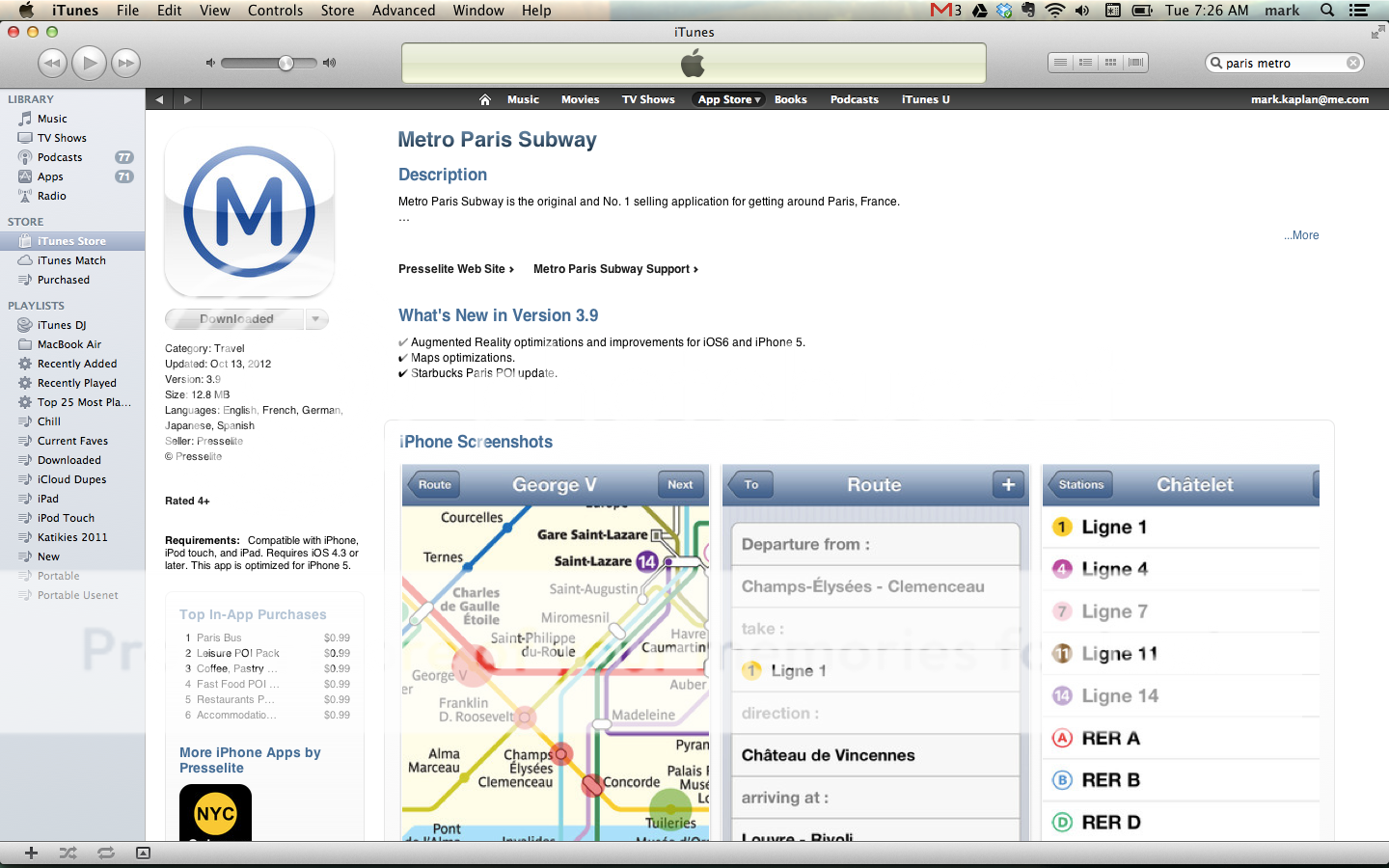This screenshot has height=868, width=1389.
Task: Open the Recently Played smart playlist
Action: 72,383
